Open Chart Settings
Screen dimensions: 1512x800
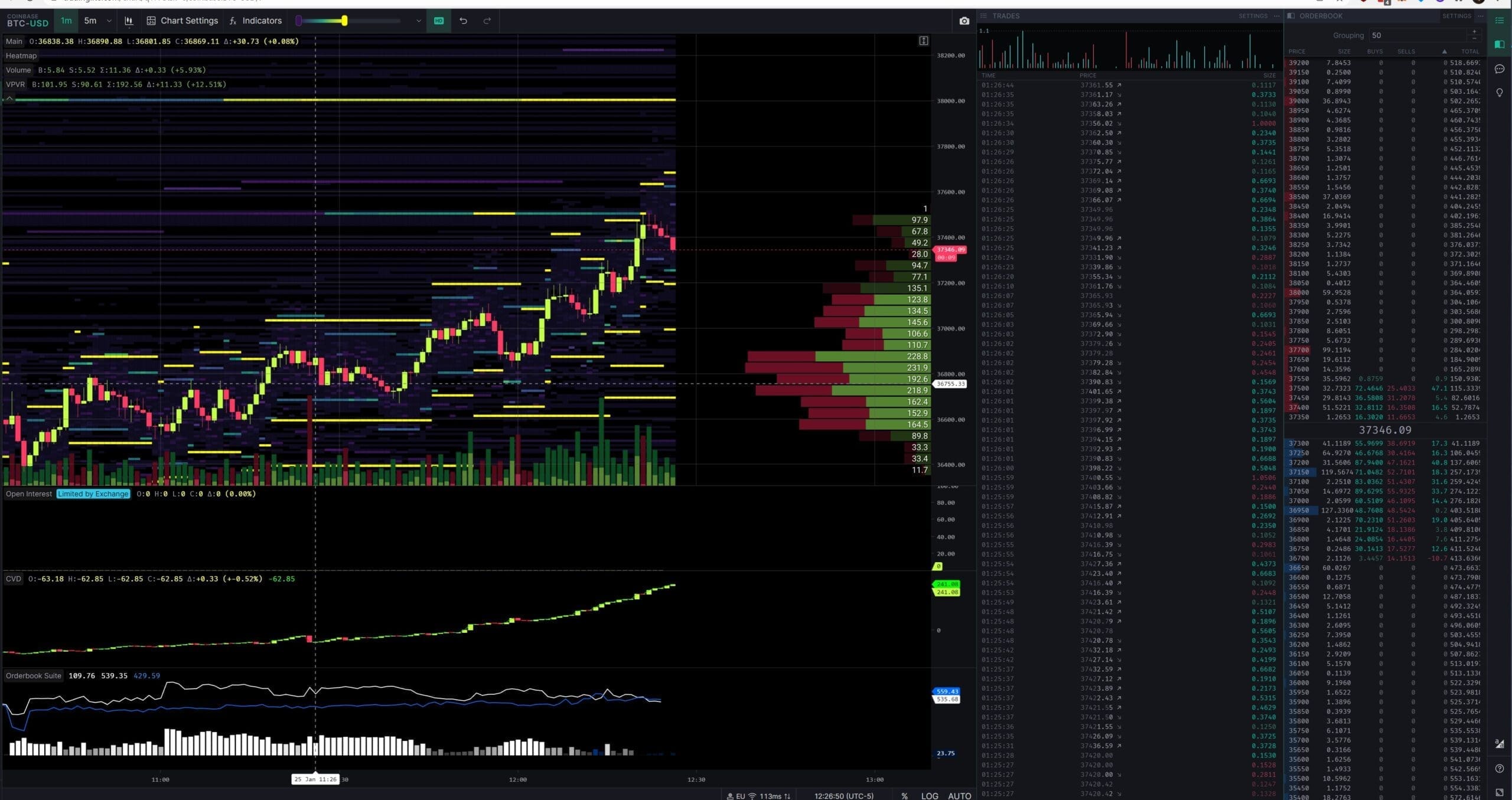[183, 21]
